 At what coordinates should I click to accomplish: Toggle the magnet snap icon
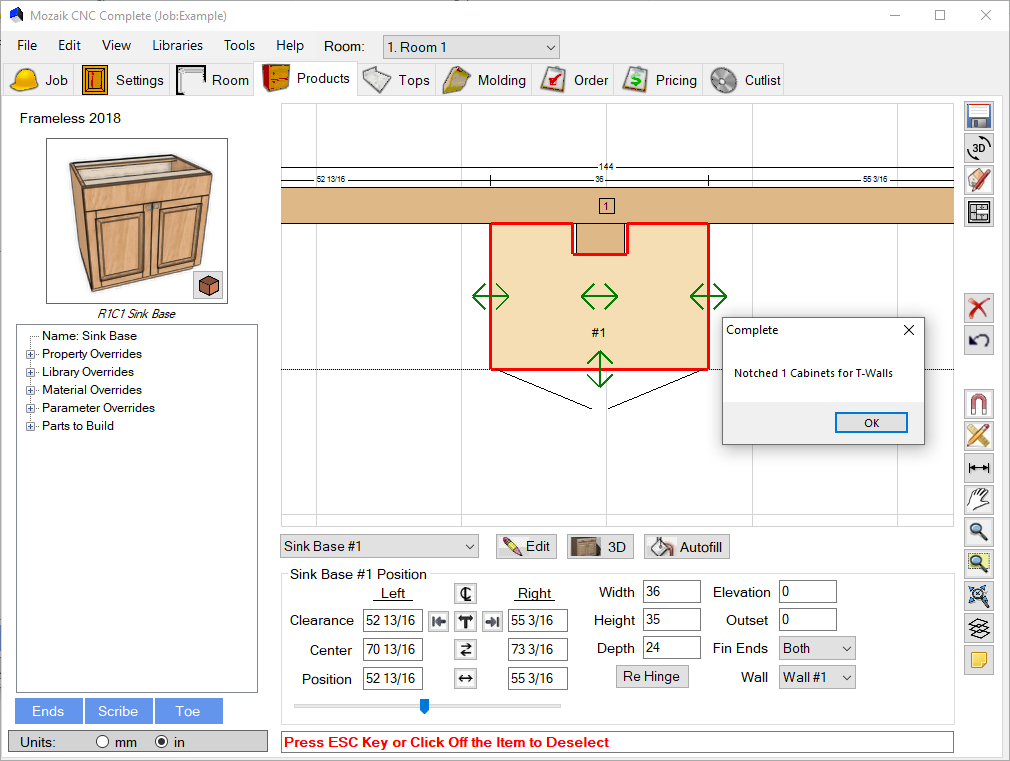click(979, 404)
